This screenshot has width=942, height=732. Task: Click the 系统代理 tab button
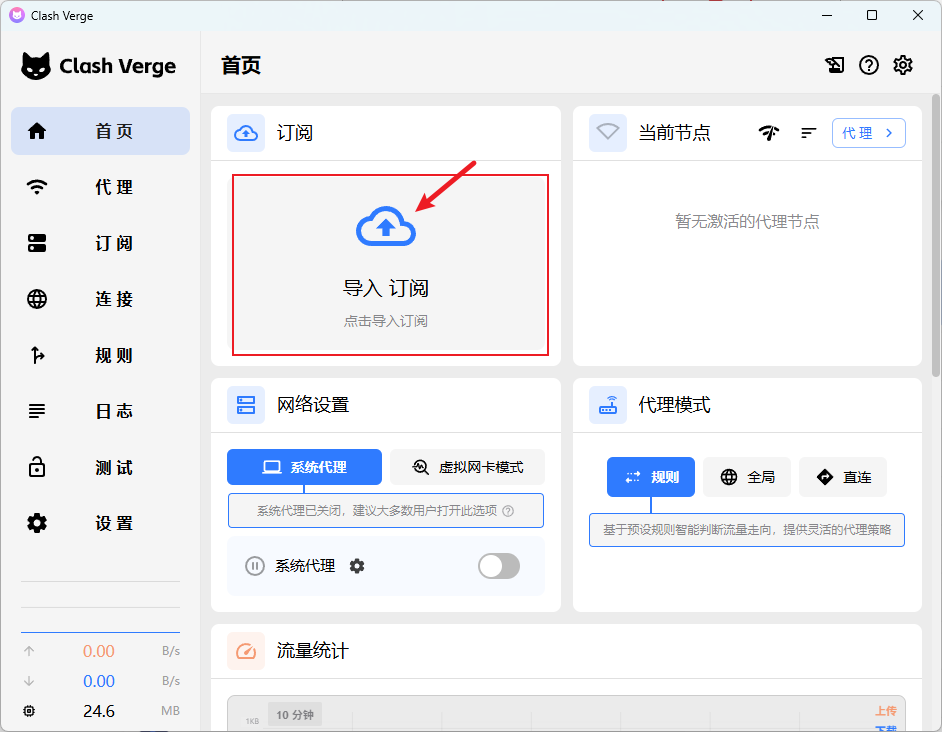[x=304, y=467]
